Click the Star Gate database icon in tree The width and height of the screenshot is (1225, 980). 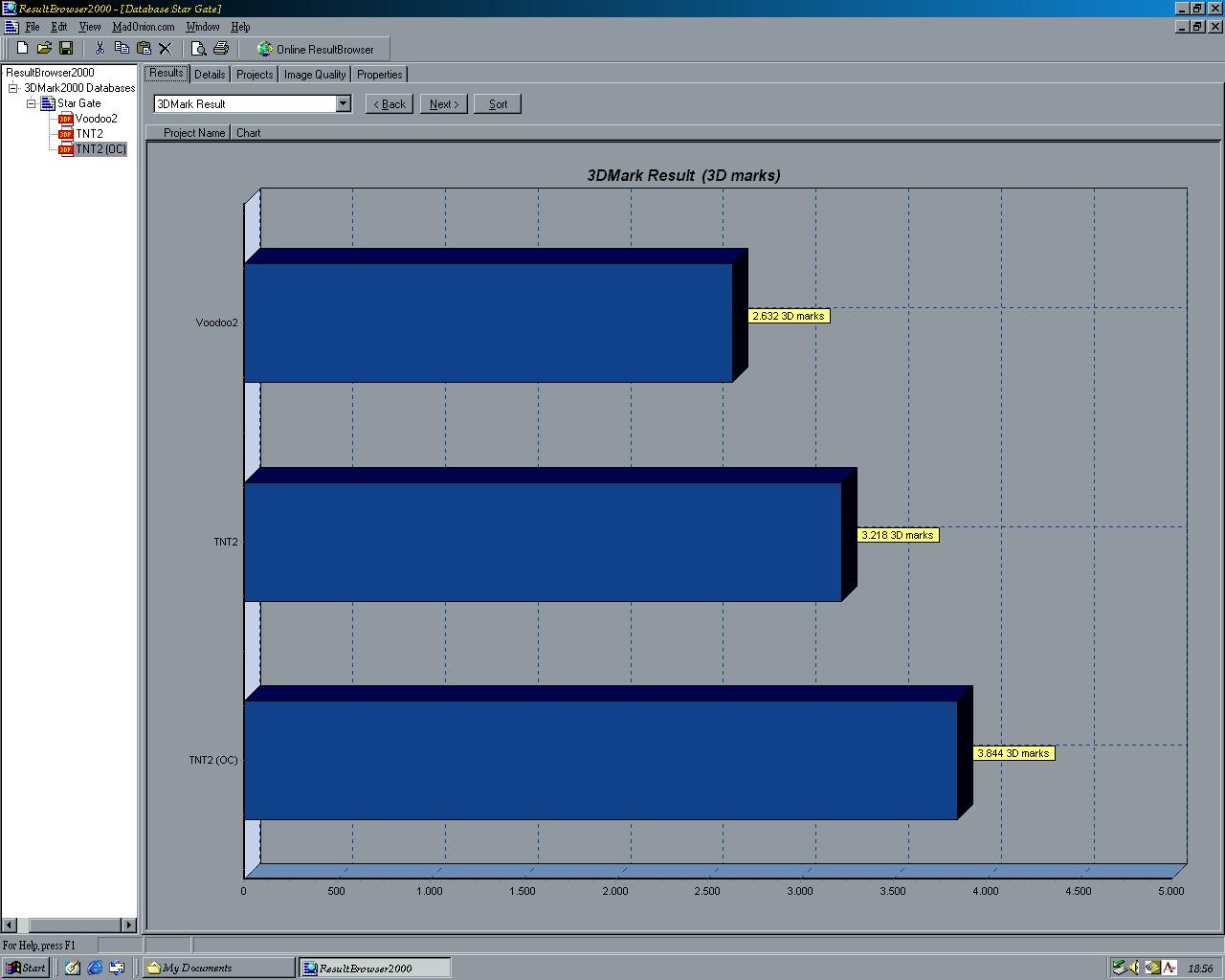(x=48, y=103)
